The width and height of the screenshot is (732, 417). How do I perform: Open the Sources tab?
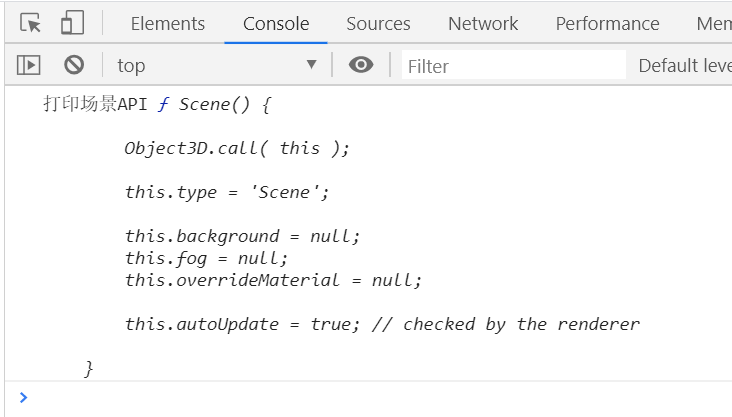pos(378,24)
